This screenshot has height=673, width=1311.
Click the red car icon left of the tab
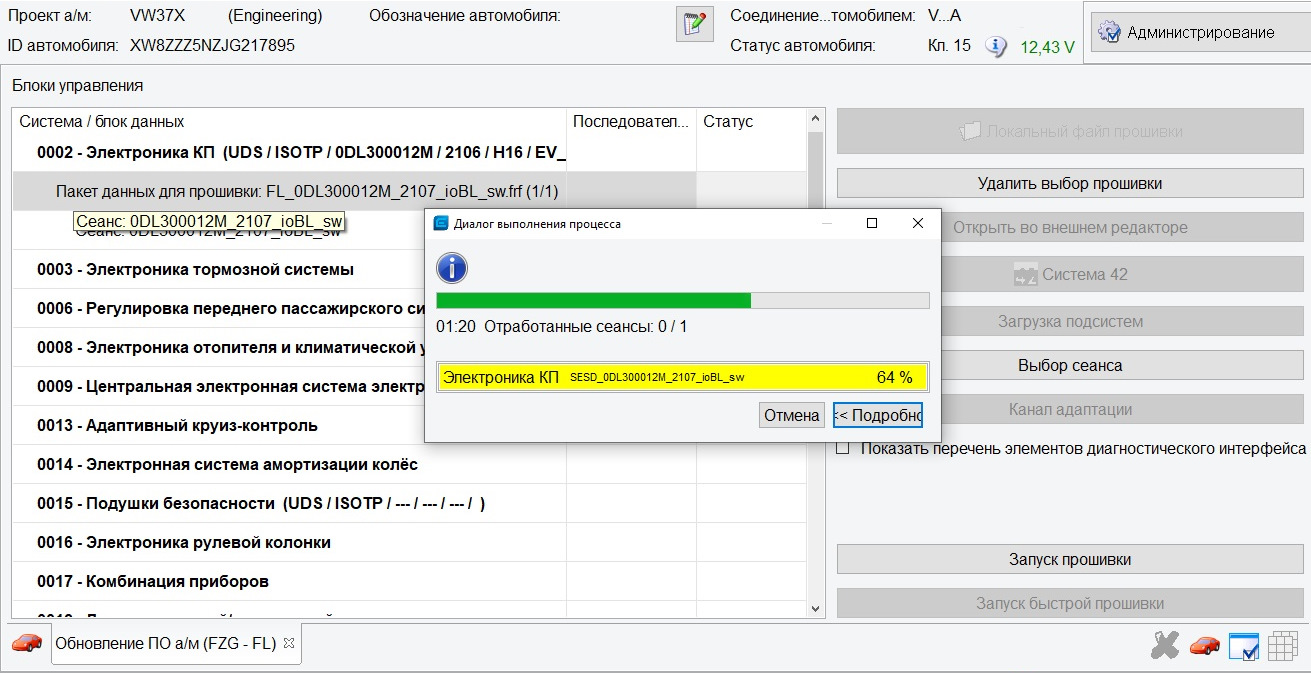[x=26, y=643]
